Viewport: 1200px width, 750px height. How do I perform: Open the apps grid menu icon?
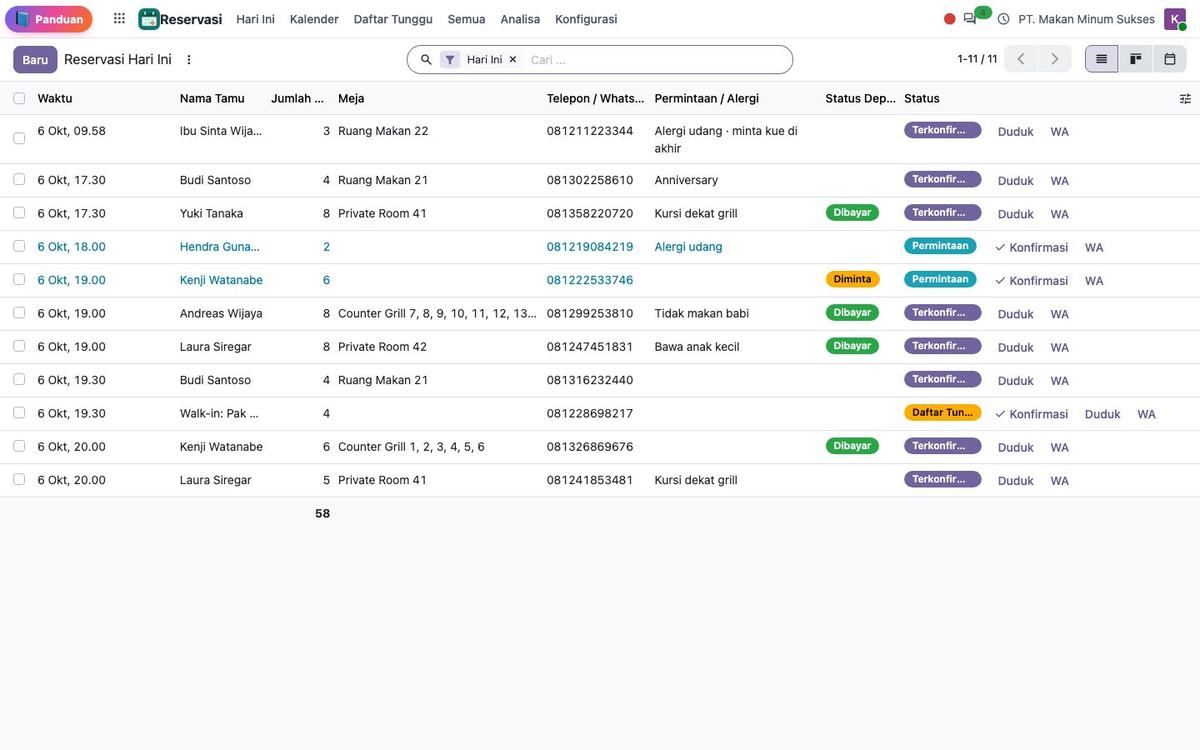point(119,19)
